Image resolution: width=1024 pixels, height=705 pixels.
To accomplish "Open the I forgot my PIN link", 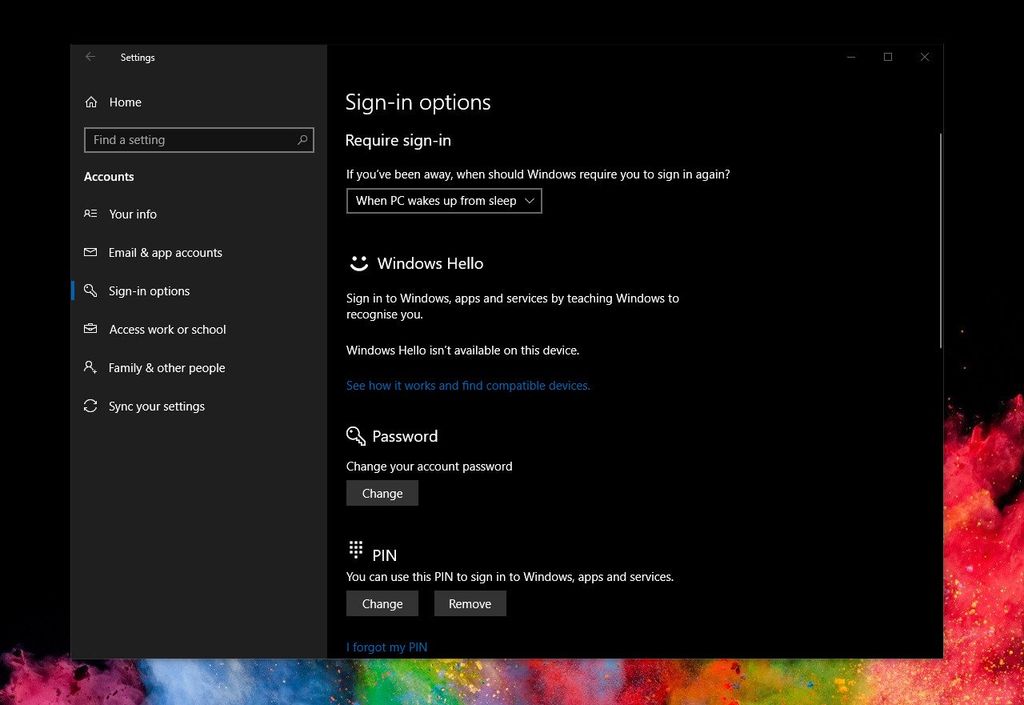I will click(x=387, y=647).
